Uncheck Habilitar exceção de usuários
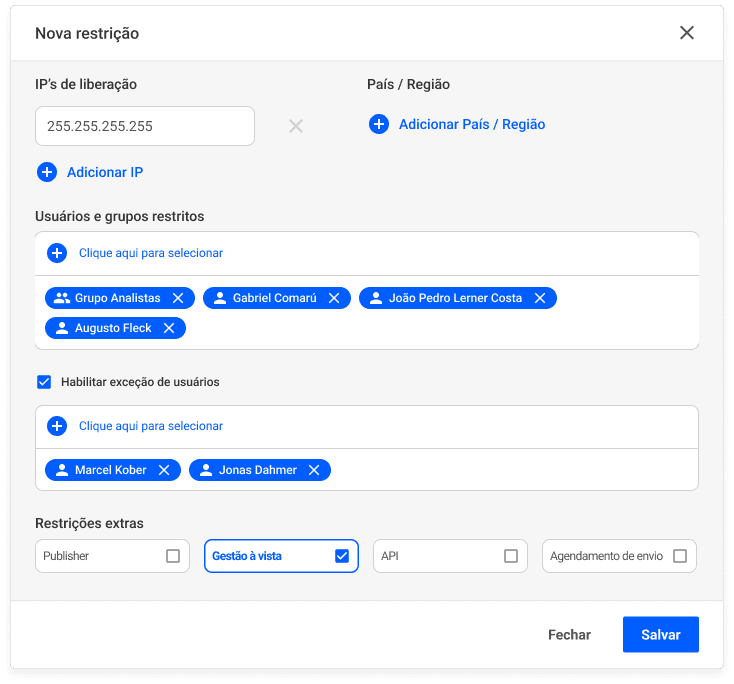 44,381
